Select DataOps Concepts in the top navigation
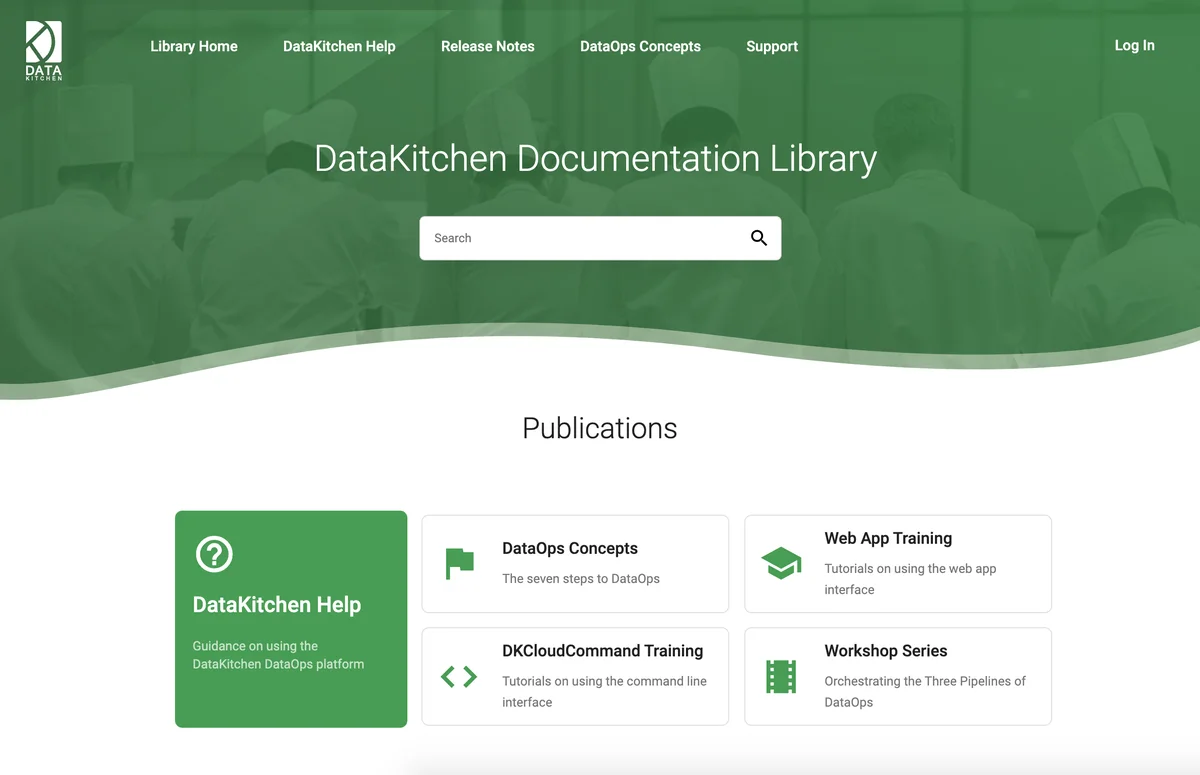The height and width of the screenshot is (775, 1200). coord(640,46)
